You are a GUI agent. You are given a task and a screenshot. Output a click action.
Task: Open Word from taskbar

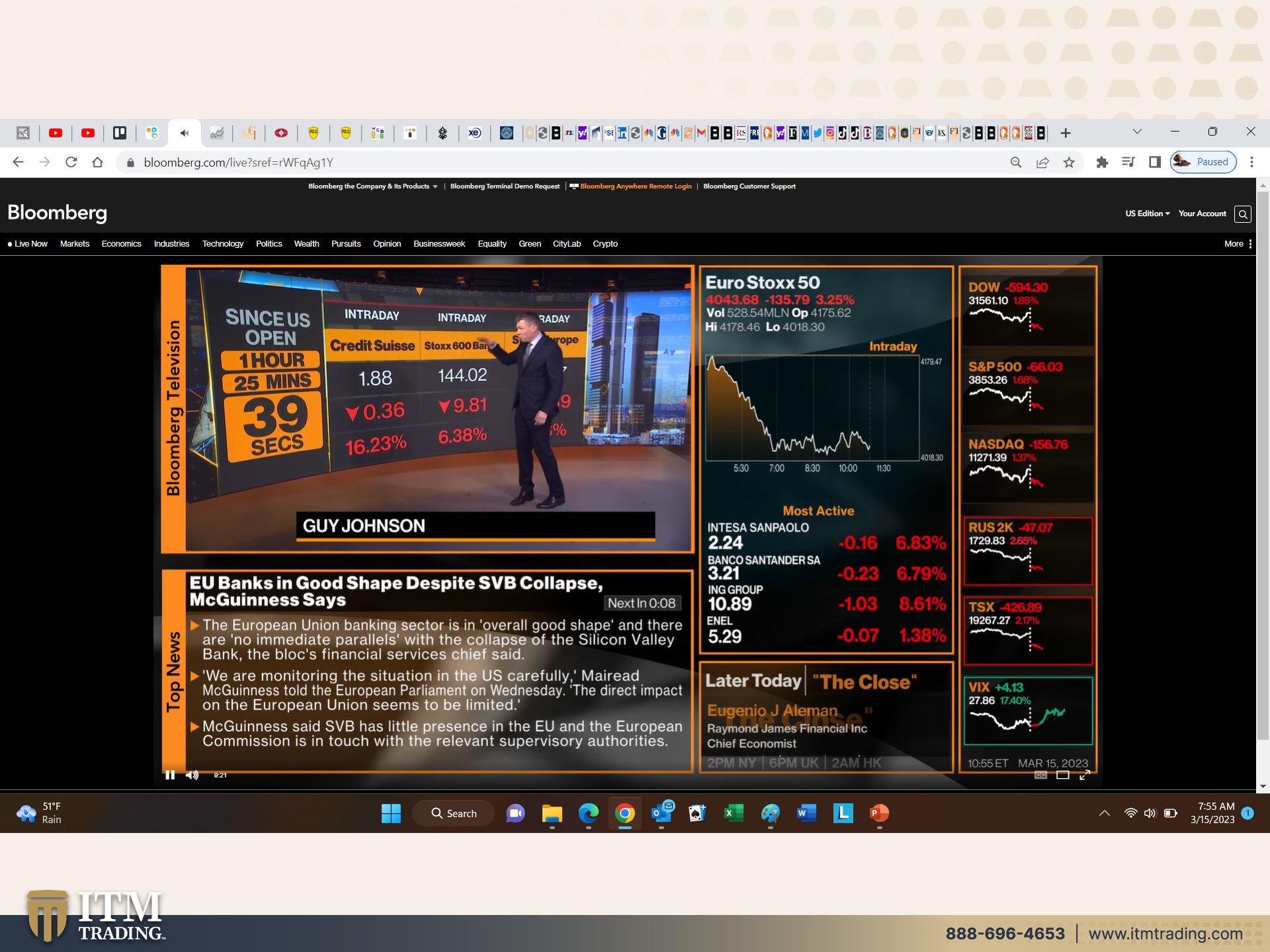click(806, 813)
